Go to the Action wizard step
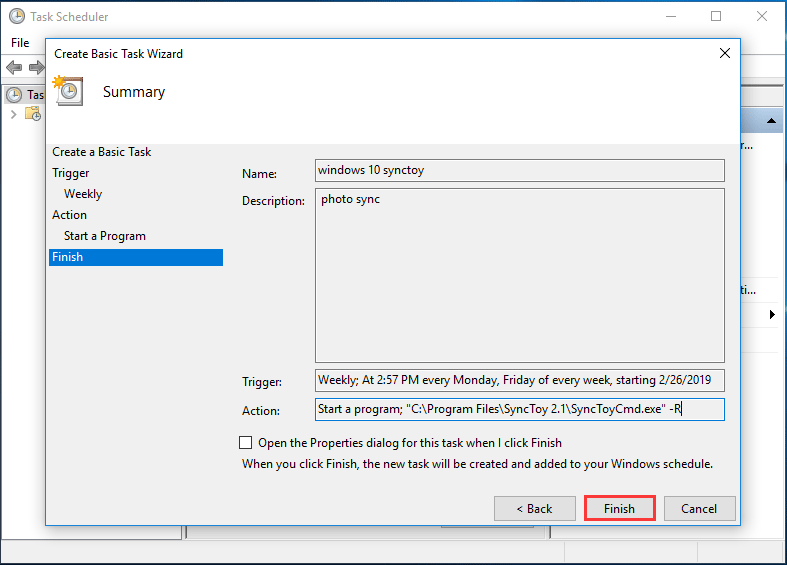Screen dimensions: 787x565 [69, 215]
